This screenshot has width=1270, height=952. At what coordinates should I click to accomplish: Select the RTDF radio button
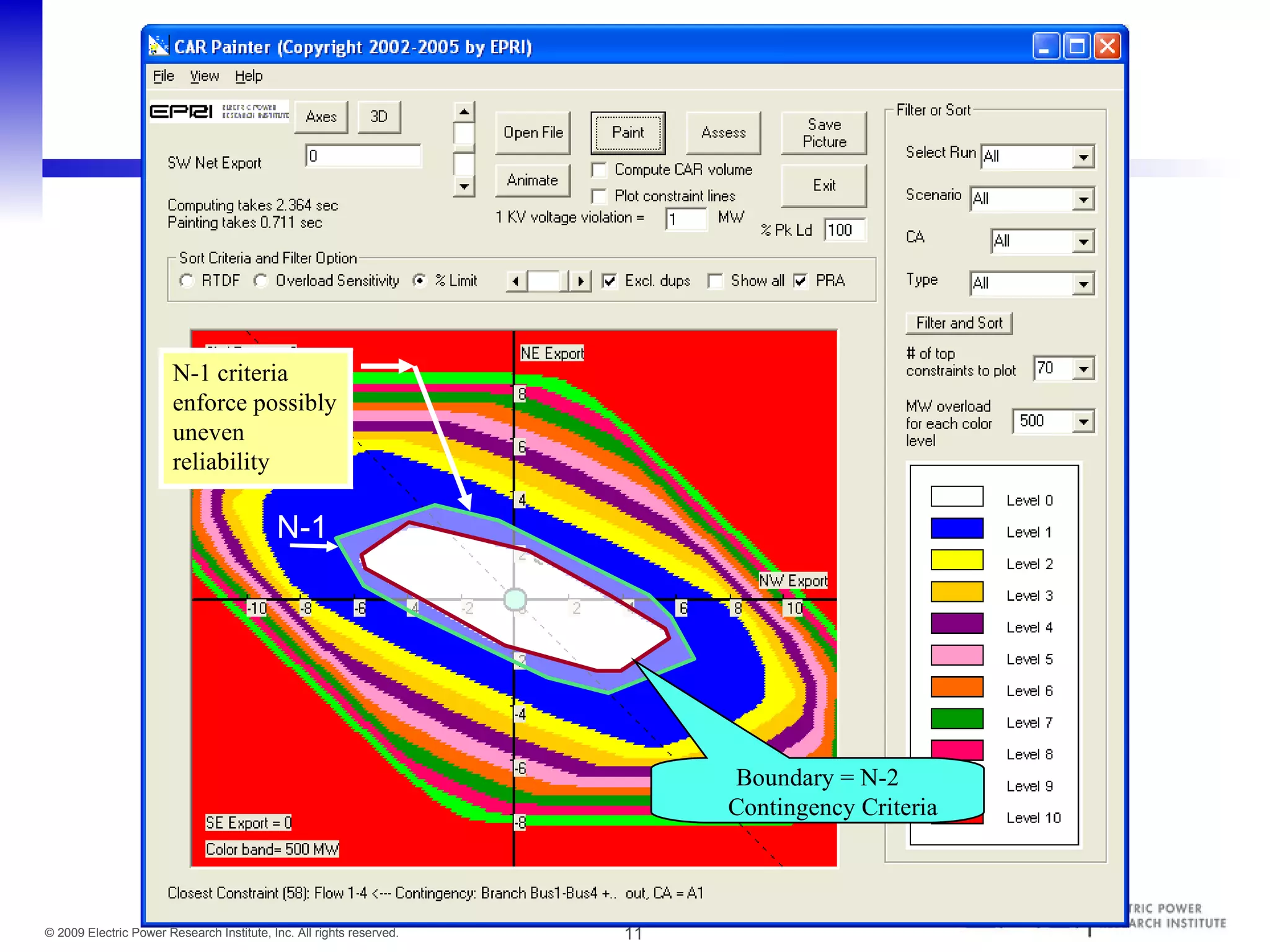(x=187, y=281)
